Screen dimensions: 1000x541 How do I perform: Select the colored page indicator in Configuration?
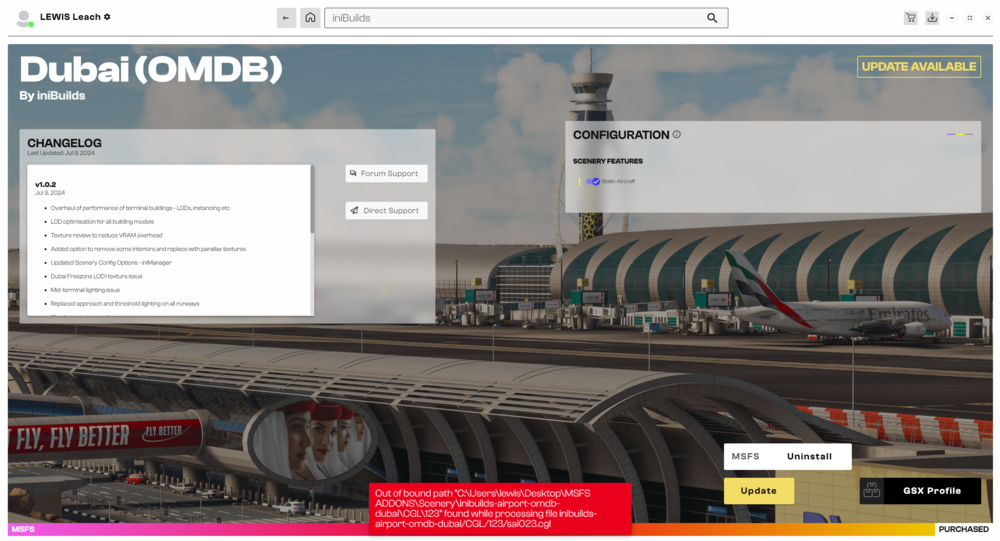click(x=959, y=134)
